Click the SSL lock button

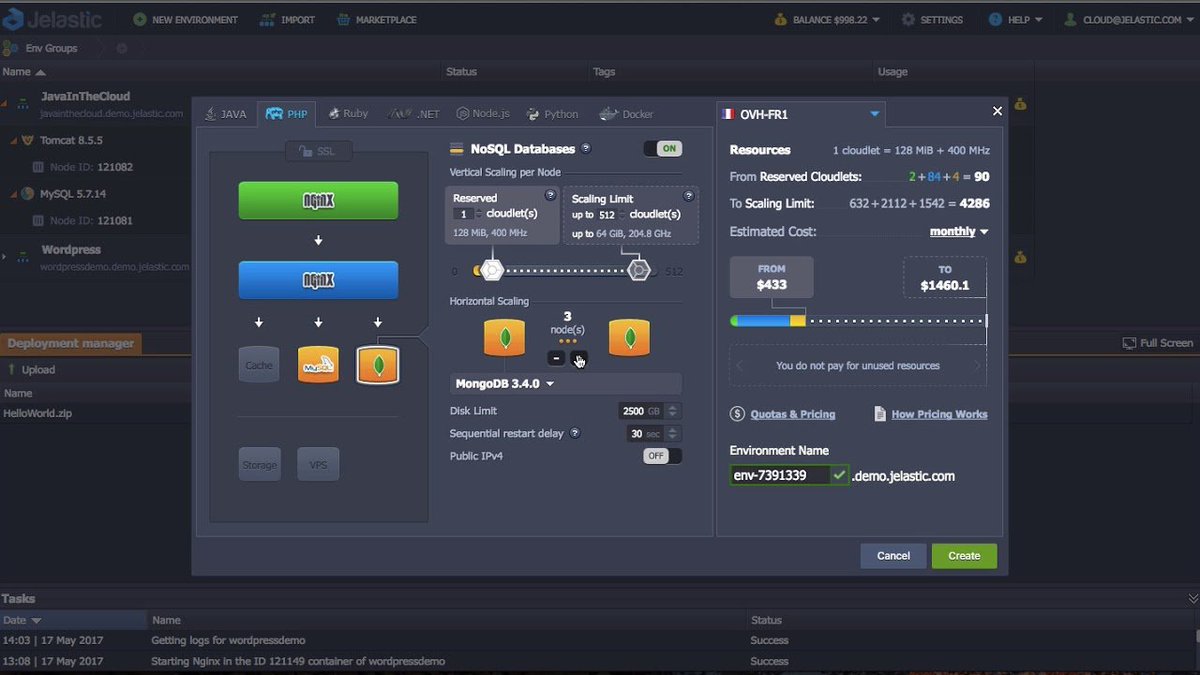(318, 151)
